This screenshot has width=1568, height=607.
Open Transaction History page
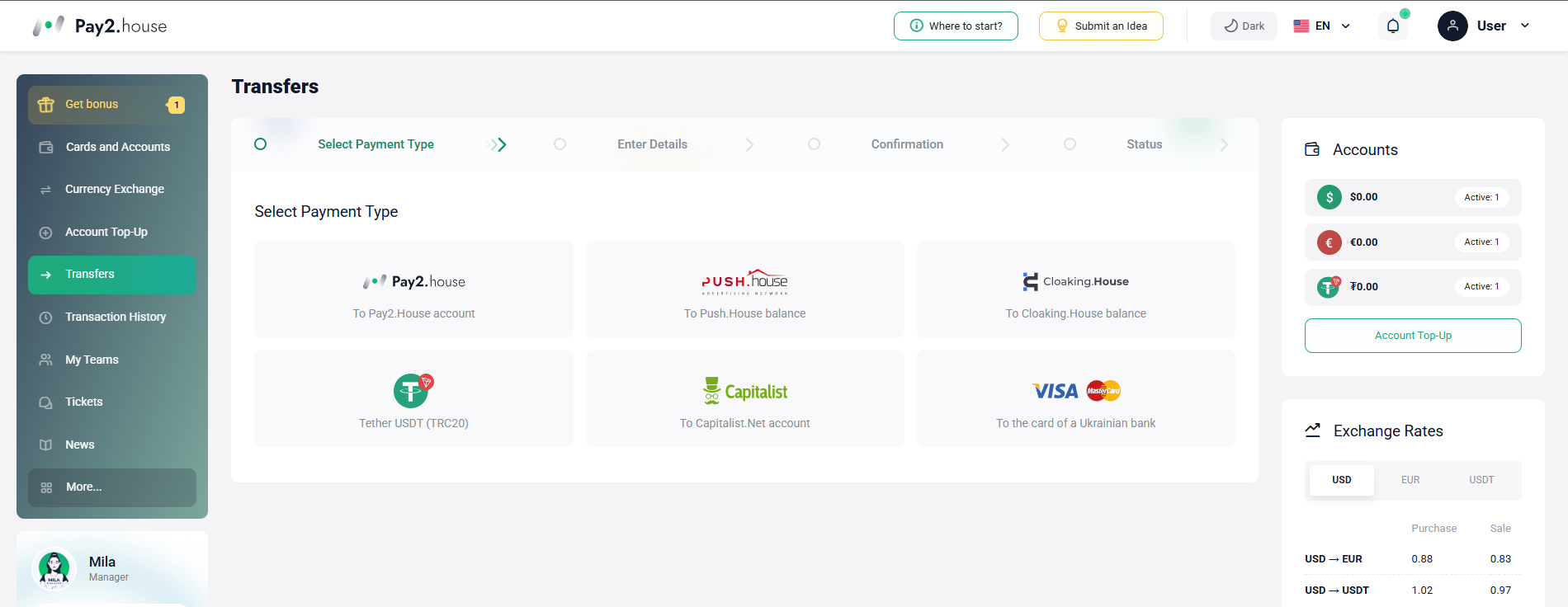click(x=112, y=318)
